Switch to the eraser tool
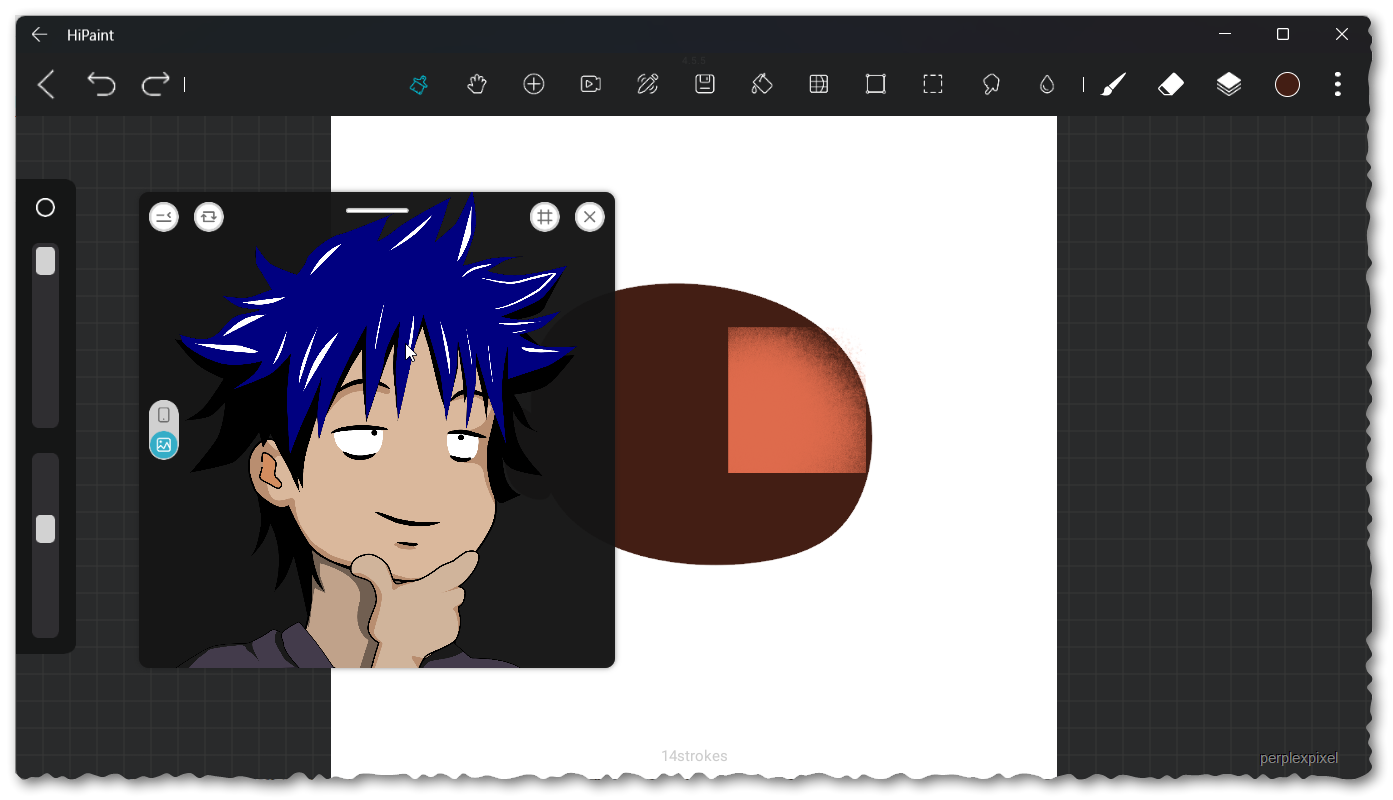The image size is (1393, 800). (1171, 84)
